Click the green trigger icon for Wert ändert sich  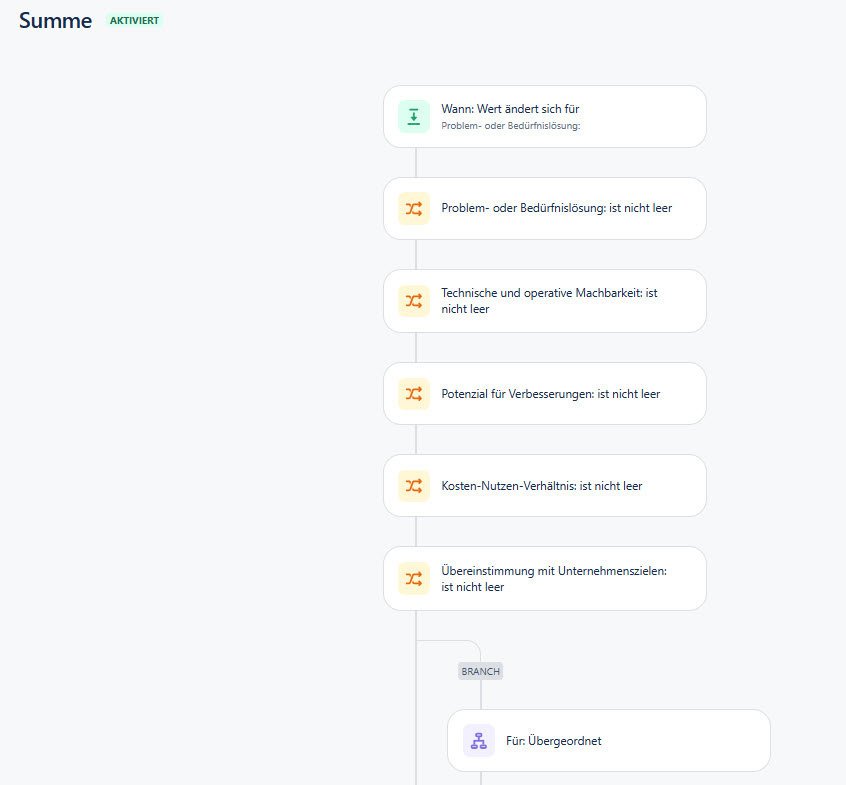(x=414, y=117)
